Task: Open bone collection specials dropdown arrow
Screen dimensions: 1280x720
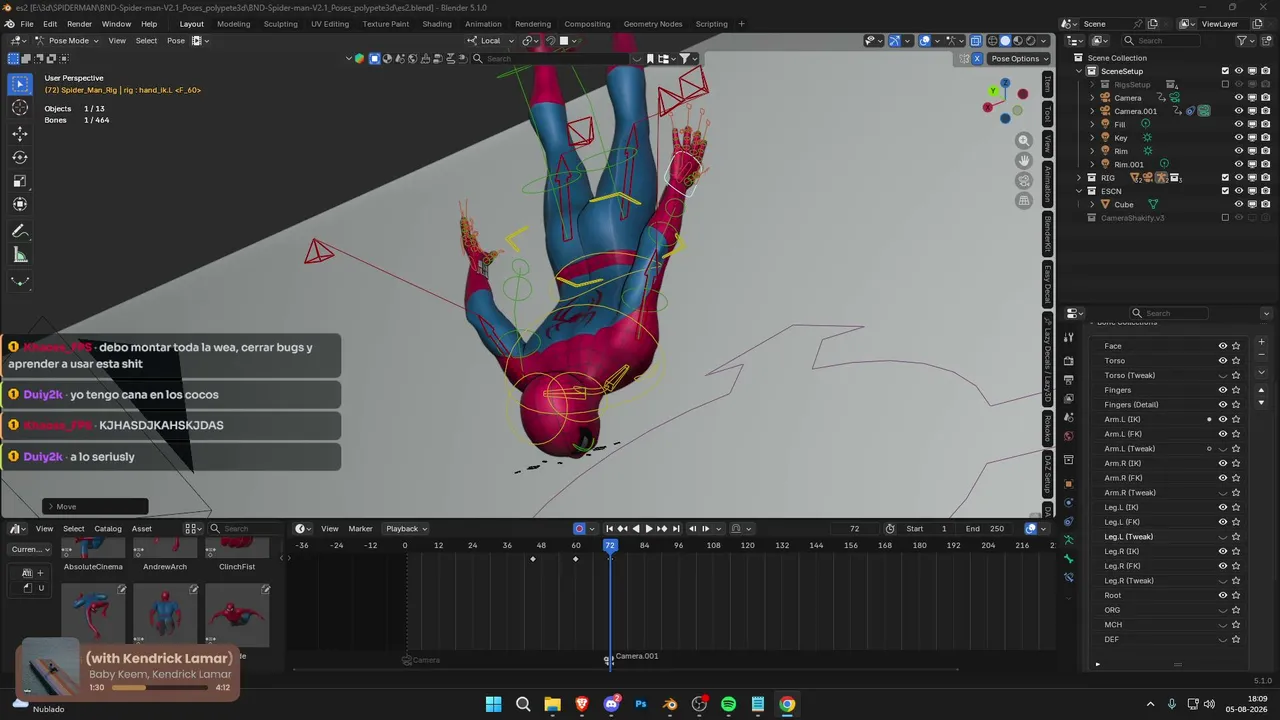Action: click(x=1261, y=373)
